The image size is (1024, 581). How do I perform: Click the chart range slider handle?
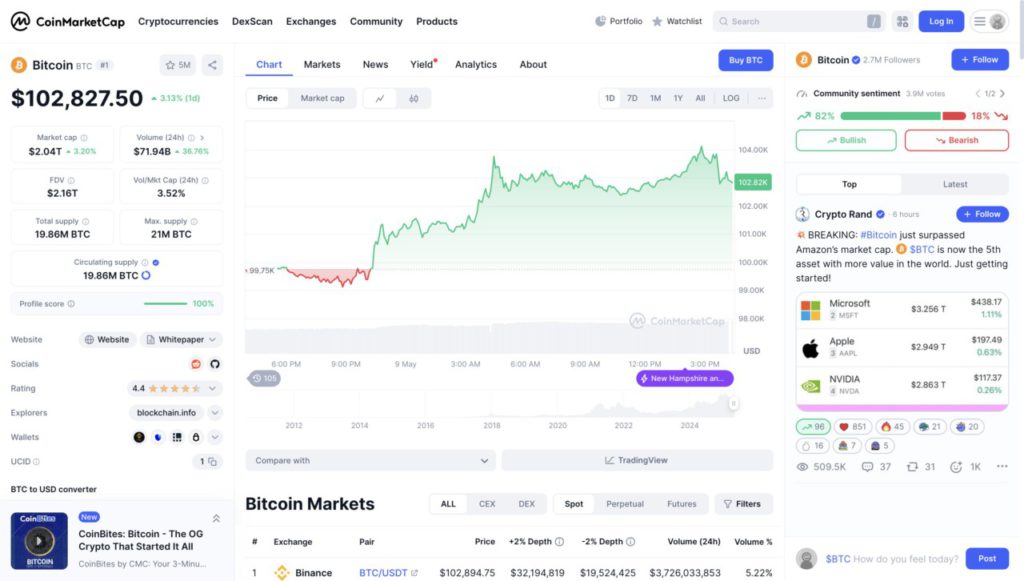click(x=733, y=403)
